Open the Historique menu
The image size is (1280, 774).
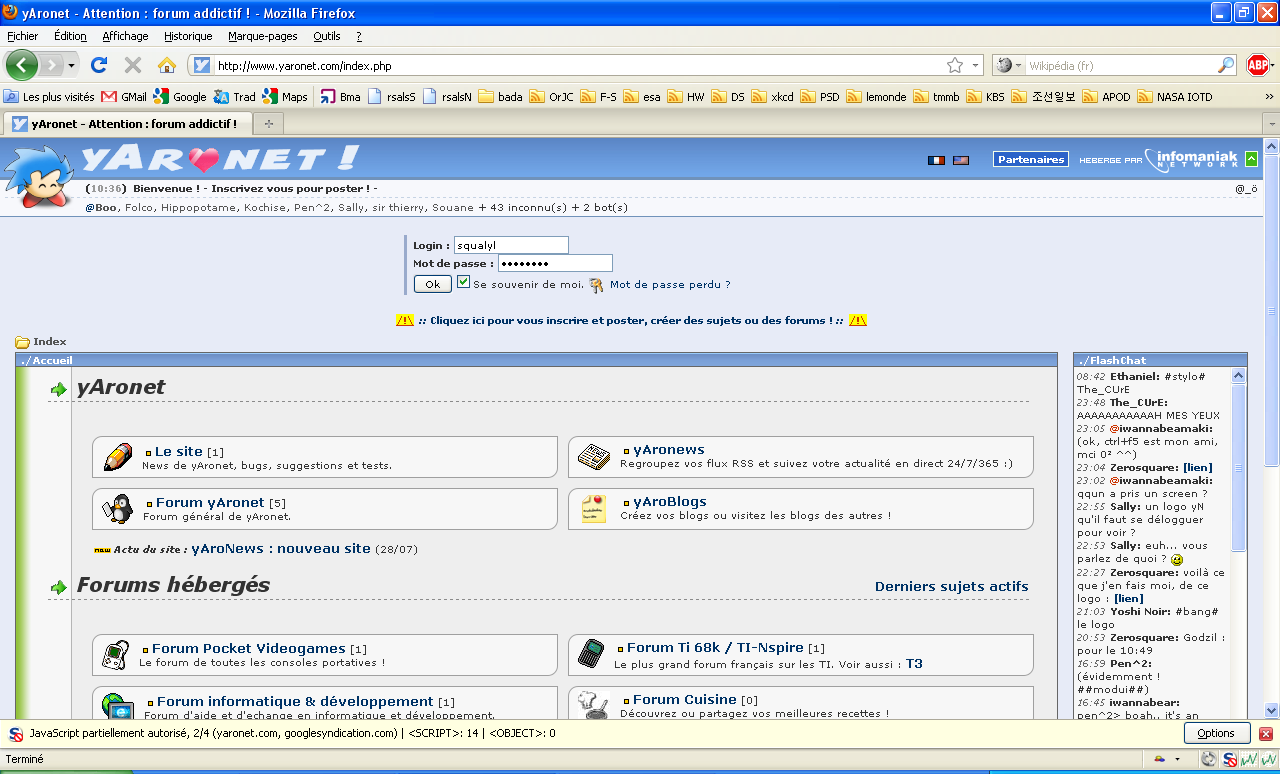point(188,36)
